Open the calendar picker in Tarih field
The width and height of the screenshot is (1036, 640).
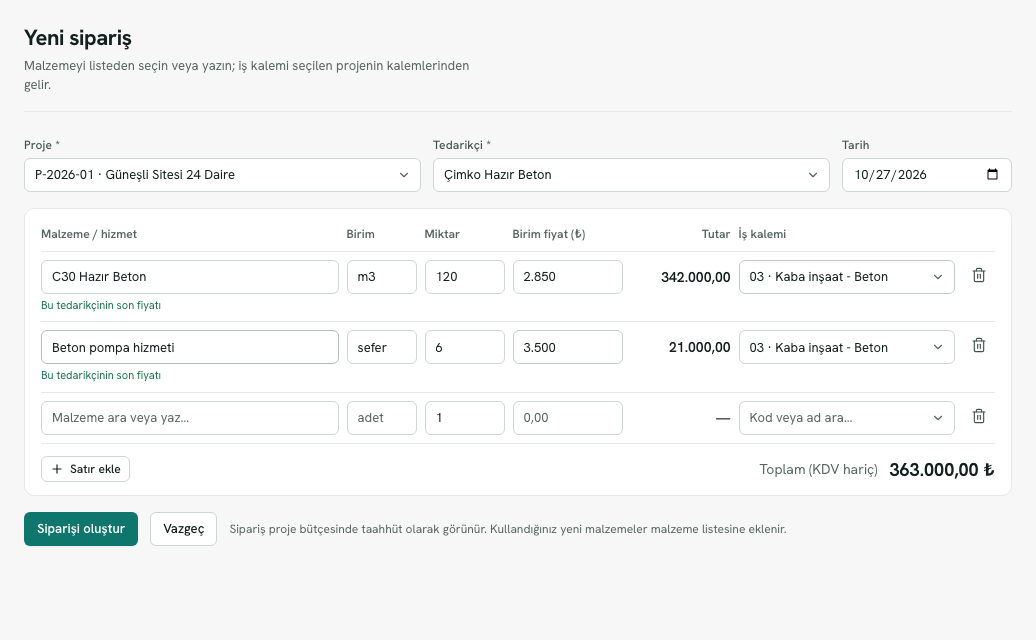(x=992, y=174)
